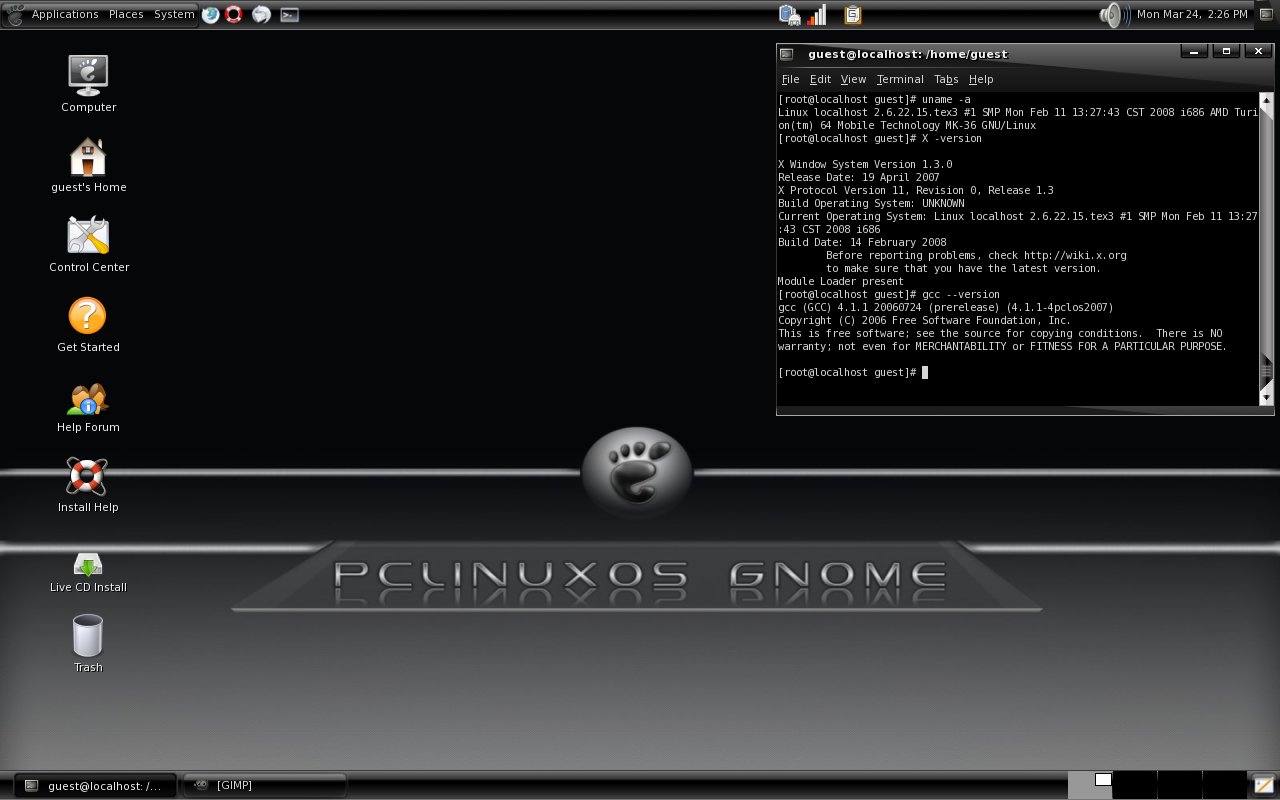The image size is (1280, 800).
Task: Open guest's Home folder icon
Action: coord(88,156)
